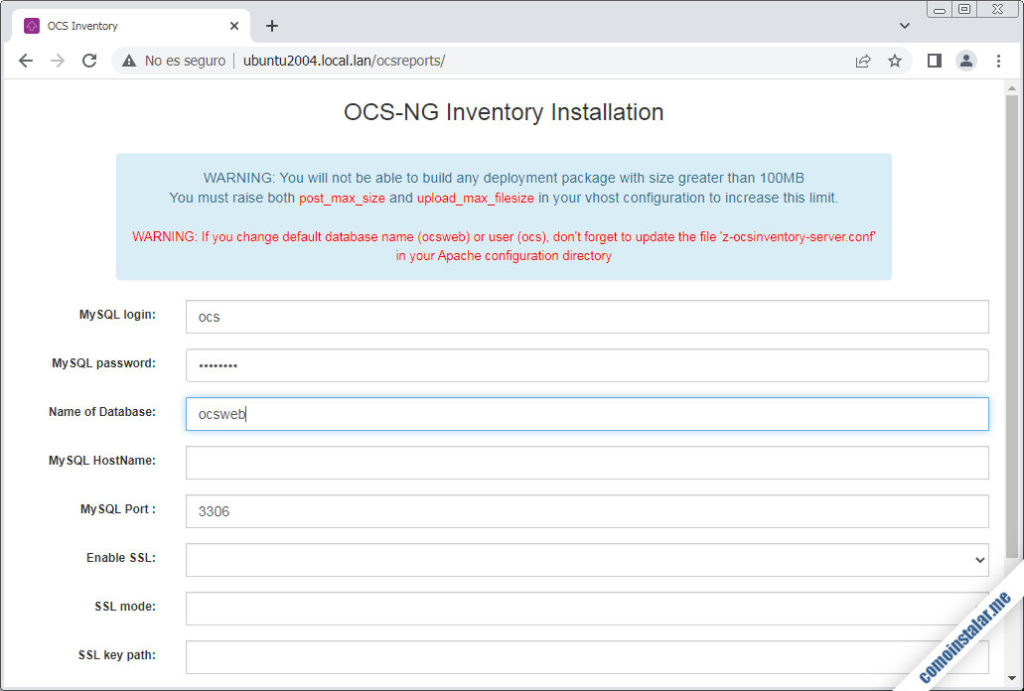Select the Name of Database field

coord(586,413)
